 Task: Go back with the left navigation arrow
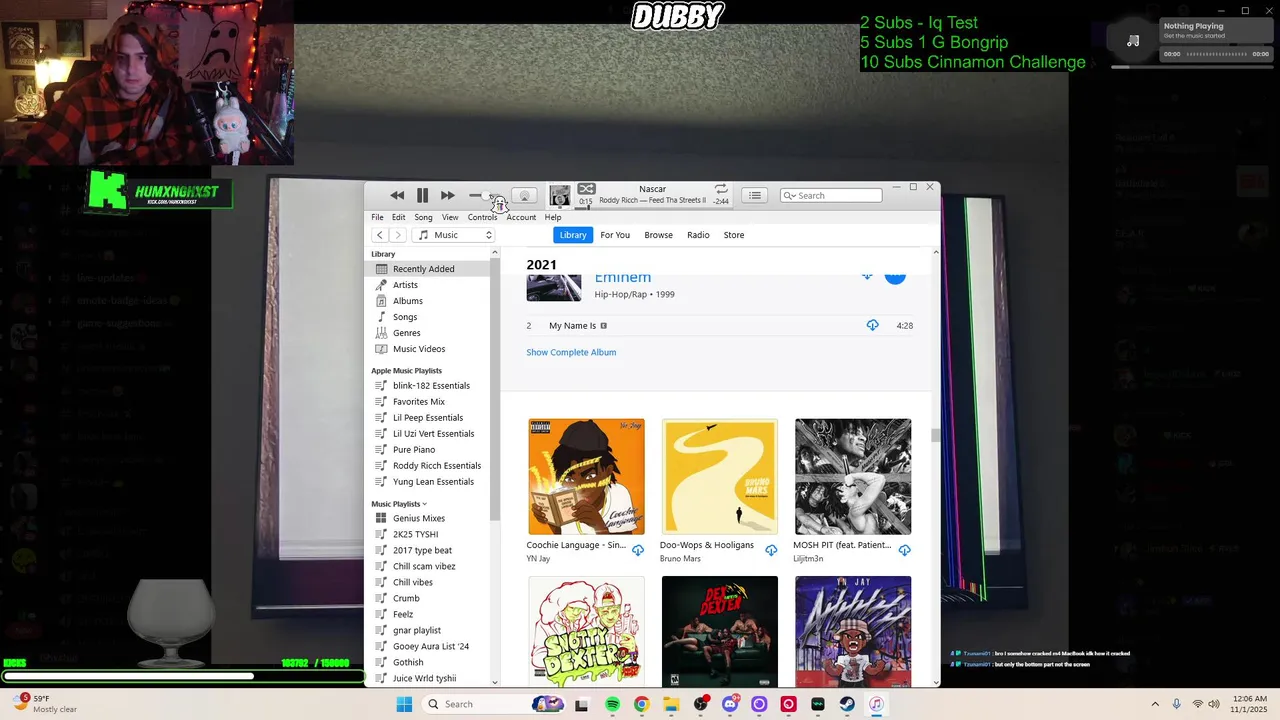[380, 235]
